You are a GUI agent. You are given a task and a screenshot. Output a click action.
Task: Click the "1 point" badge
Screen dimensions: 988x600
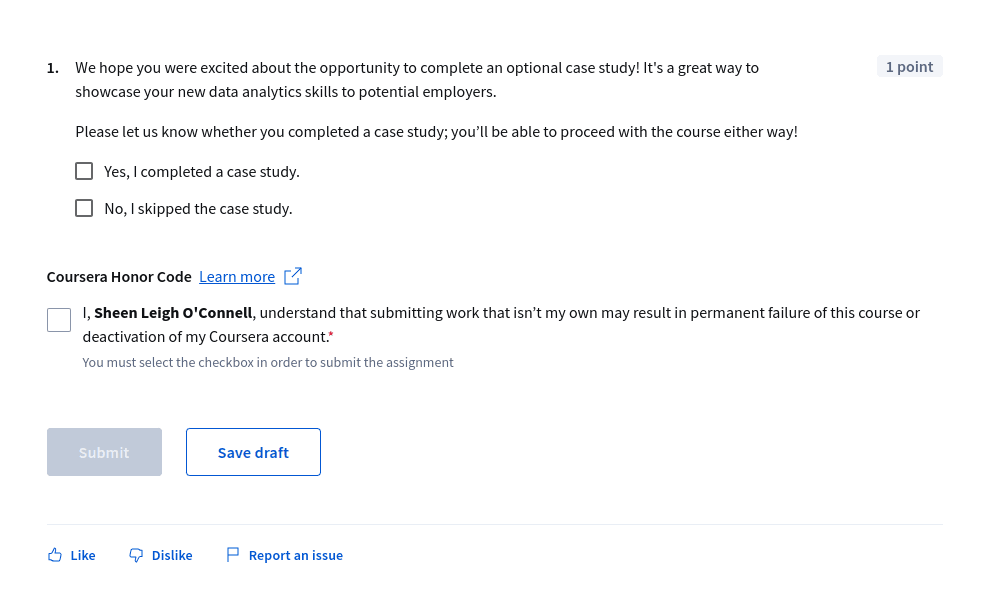coord(909,66)
